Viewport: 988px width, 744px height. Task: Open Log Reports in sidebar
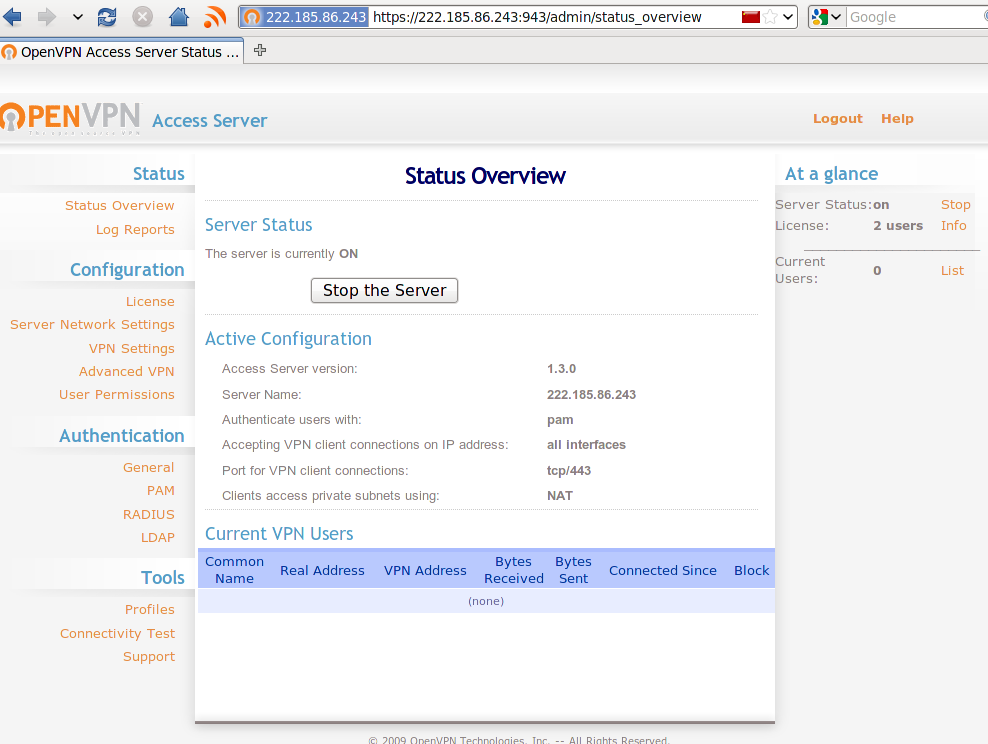click(x=135, y=230)
